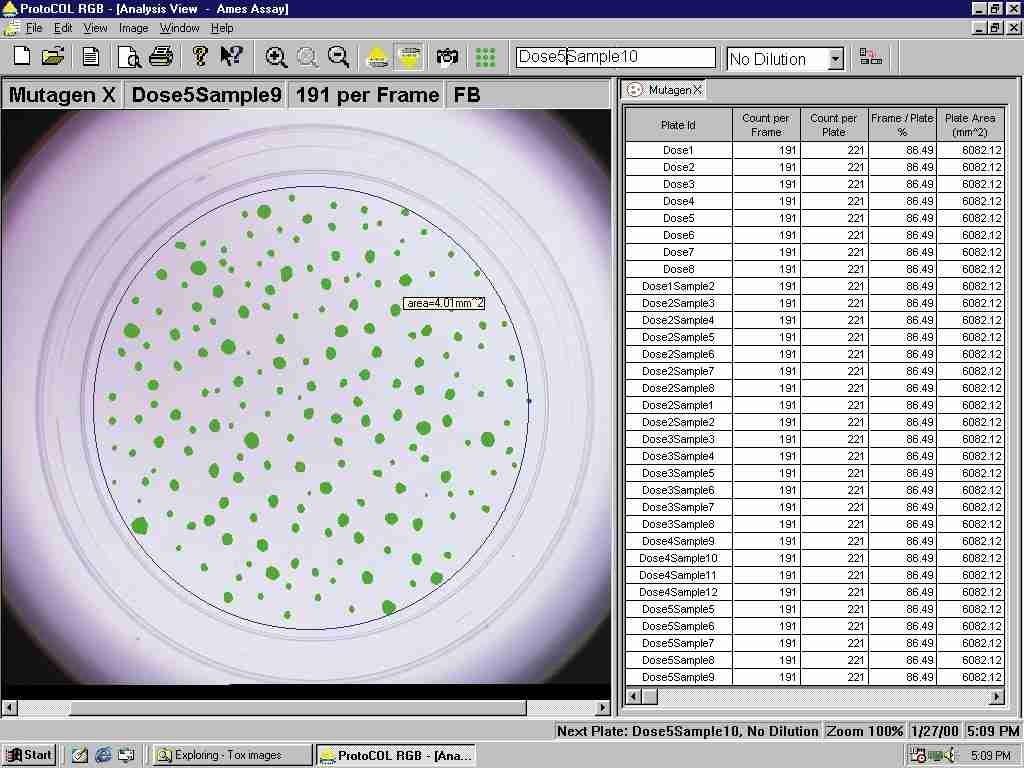The width and height of the screenshot is (1024, 768).
Task: Click the Dose5Sample10 plate name field
Action: click(616, 57)
